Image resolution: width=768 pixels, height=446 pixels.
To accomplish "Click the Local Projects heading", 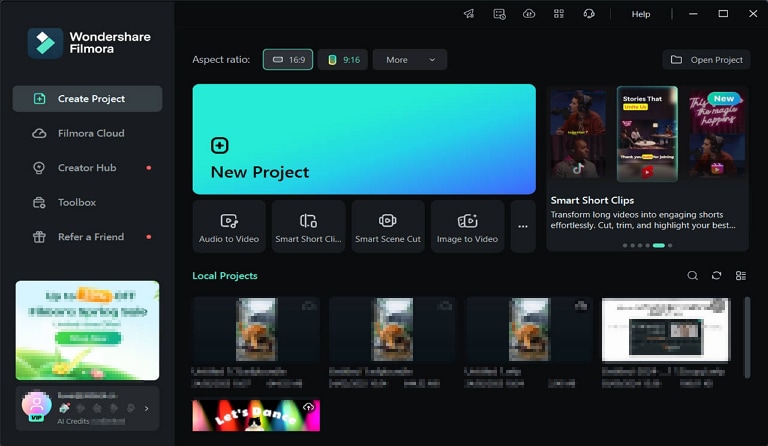I will [225, 276].
